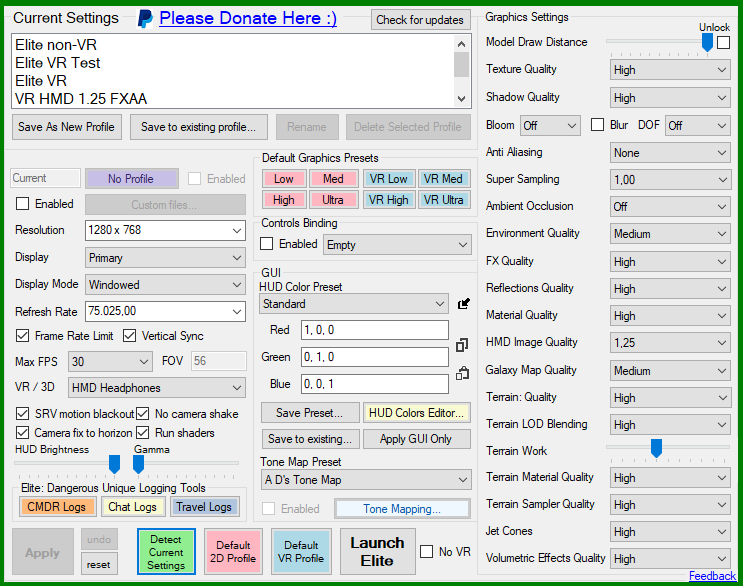Open the Max FPS dropdown

click(x=110, y=362)
